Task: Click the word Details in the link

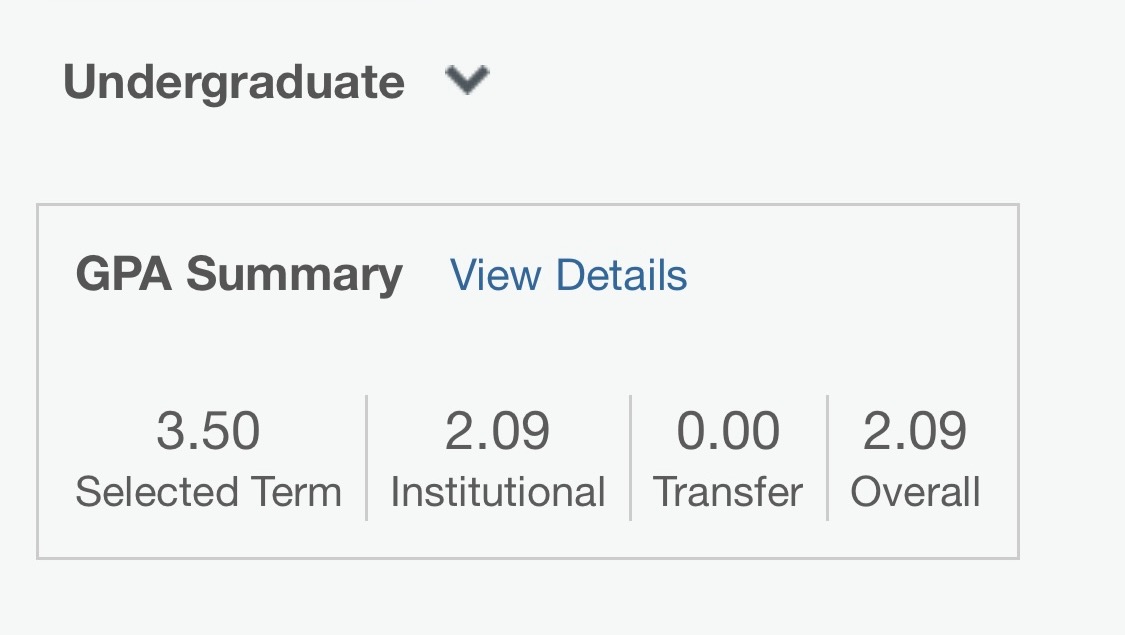Action: [621, 275]
